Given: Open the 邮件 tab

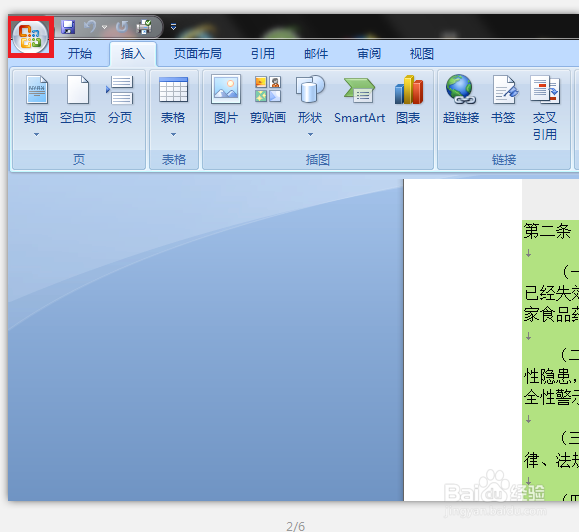Looking at the screenshot, I should pyautogui.click(x=316, y=54).
